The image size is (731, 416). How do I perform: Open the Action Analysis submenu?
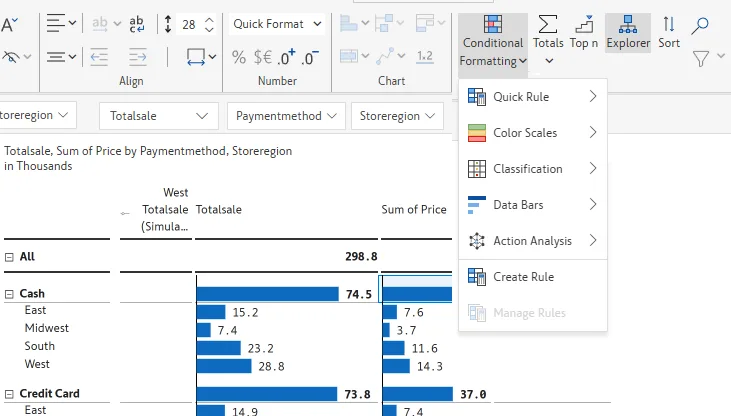[532, 240]
